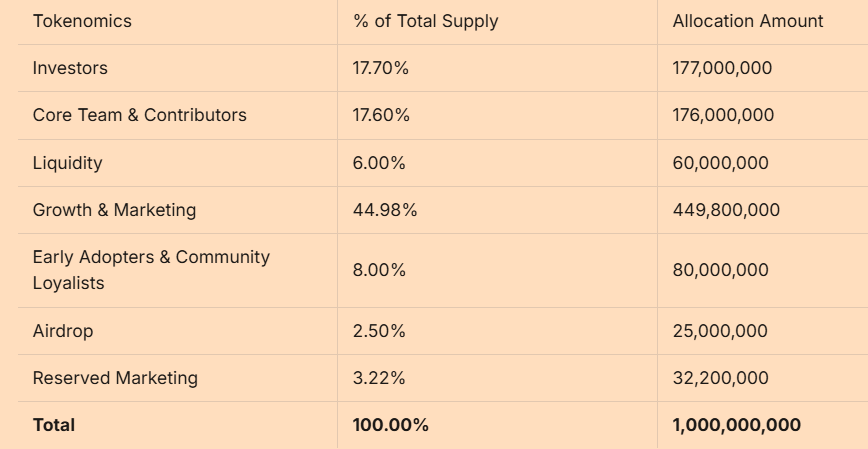
Task: Select the 6.00% Liquidity percentage
Action: (379, 163)
